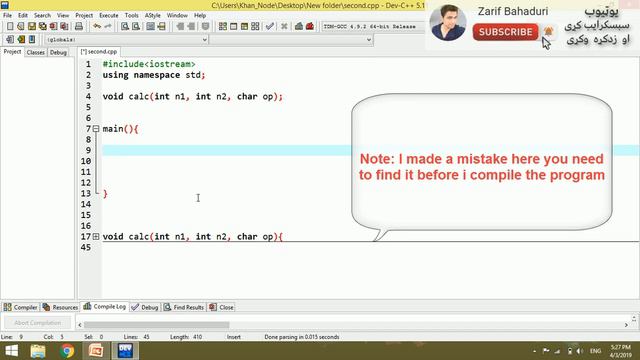Viewport: 640px width, 360px height.
Task: Click the Close tab in bottom panel
Action: click(x=222, y=307)
